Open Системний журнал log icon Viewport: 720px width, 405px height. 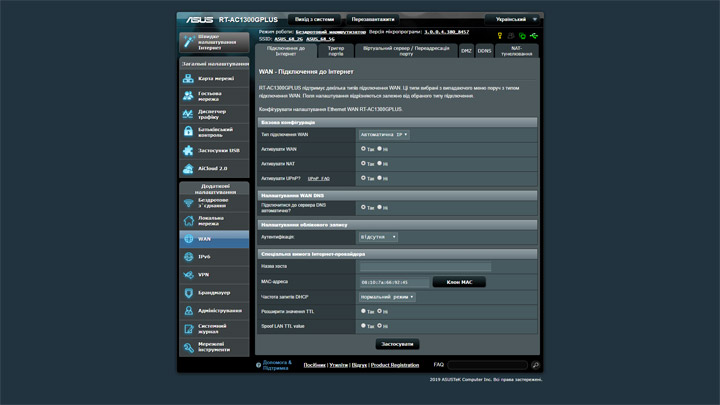click(x=188, y=329)
